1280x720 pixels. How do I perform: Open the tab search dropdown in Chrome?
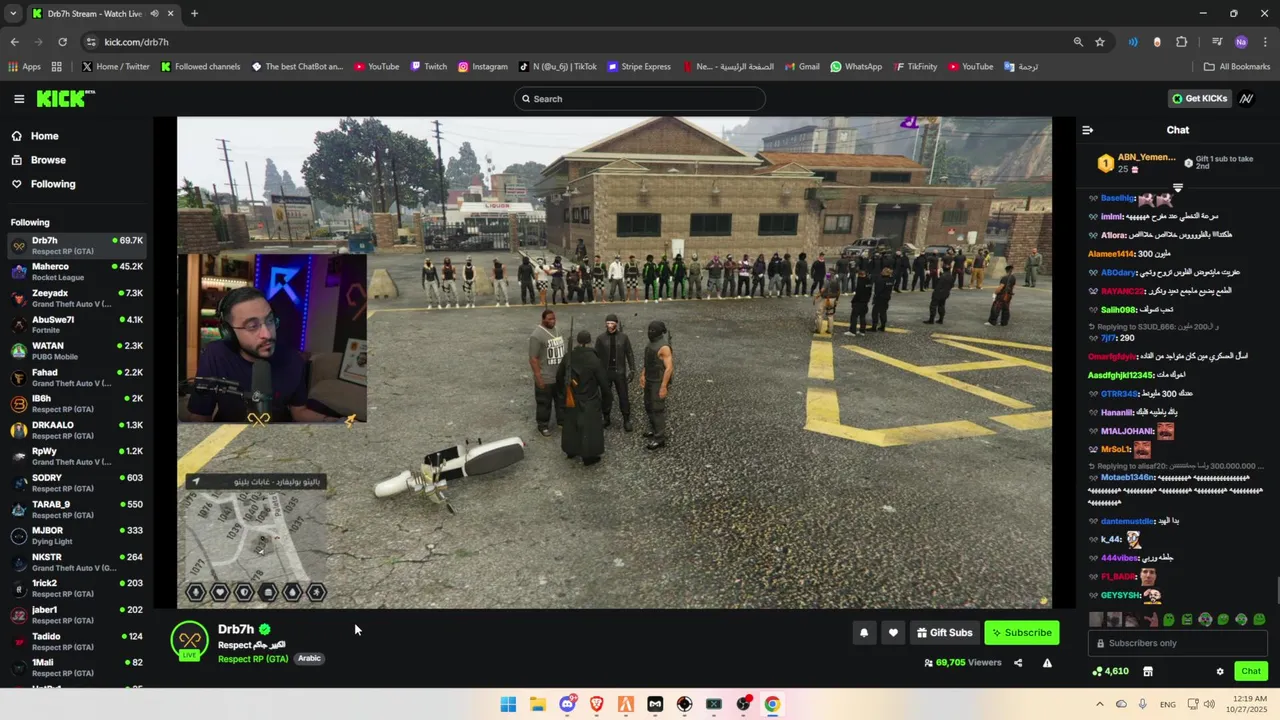pos(13,14)
